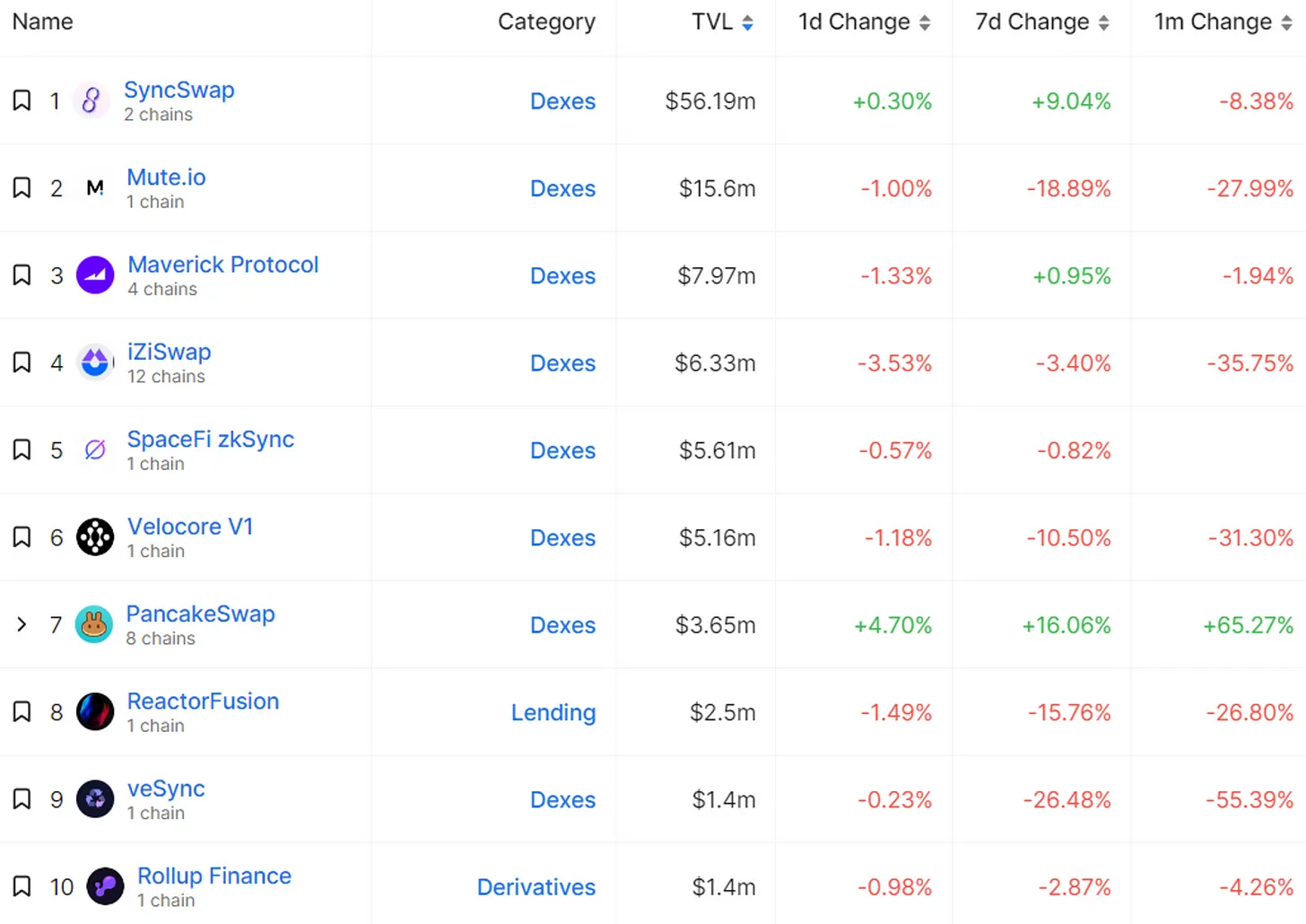
Task: Toggle bookmark for SyncSwap row
Action: [x=22, y=100]
